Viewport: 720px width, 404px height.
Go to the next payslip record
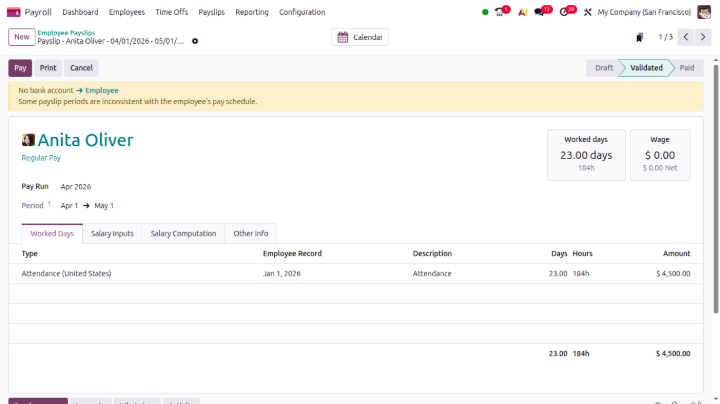pyautogui.click(x=703, y=37)
